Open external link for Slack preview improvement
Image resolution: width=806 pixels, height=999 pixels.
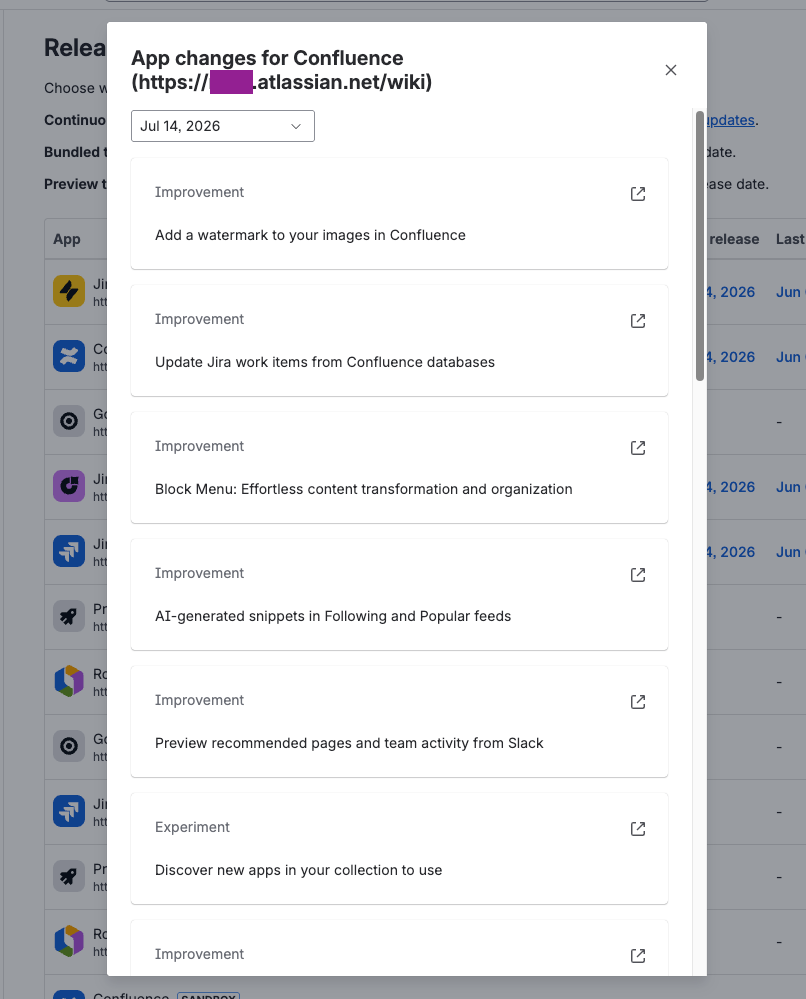(638, 701)
